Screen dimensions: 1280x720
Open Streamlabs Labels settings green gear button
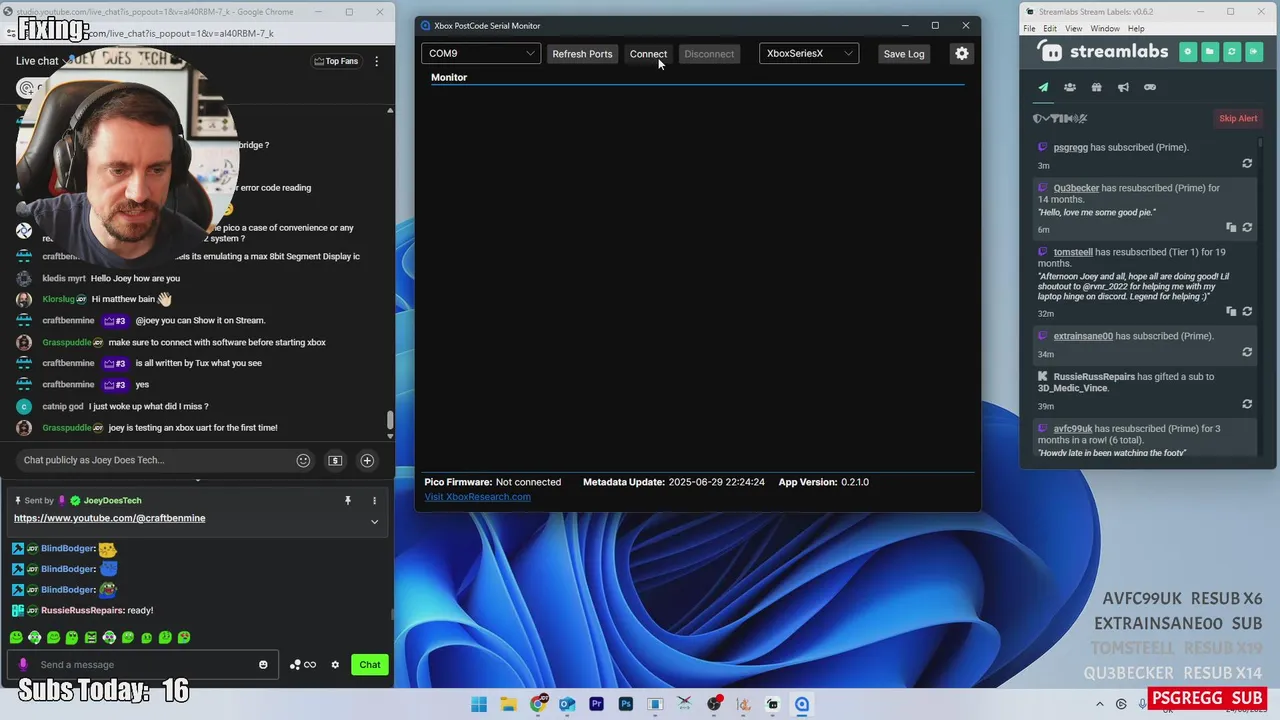click(x=1187, y=51)
